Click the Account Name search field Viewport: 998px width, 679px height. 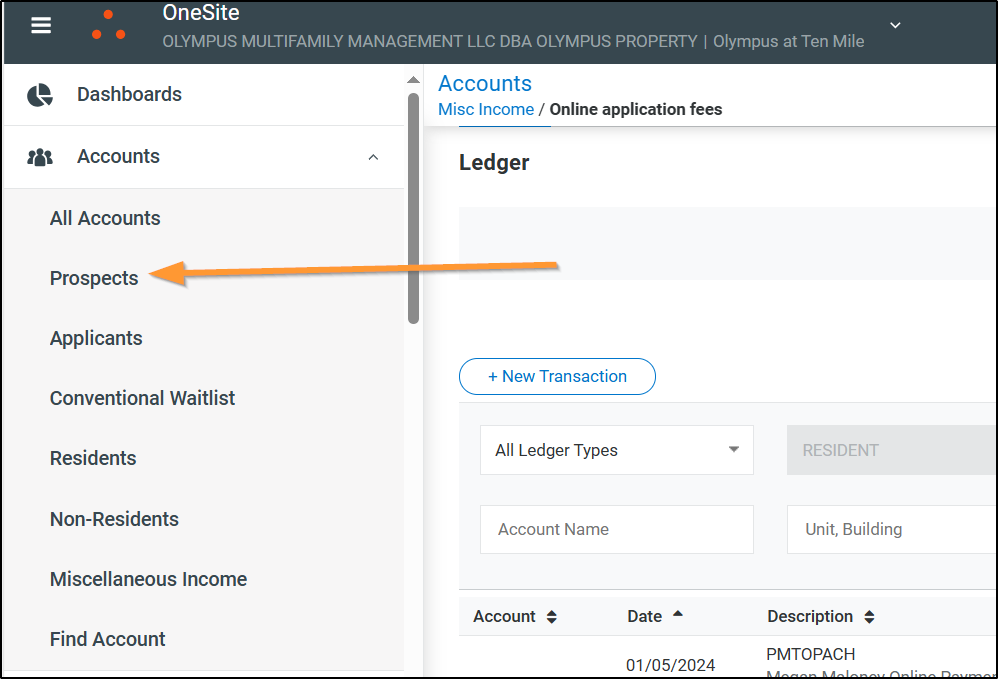616,529
